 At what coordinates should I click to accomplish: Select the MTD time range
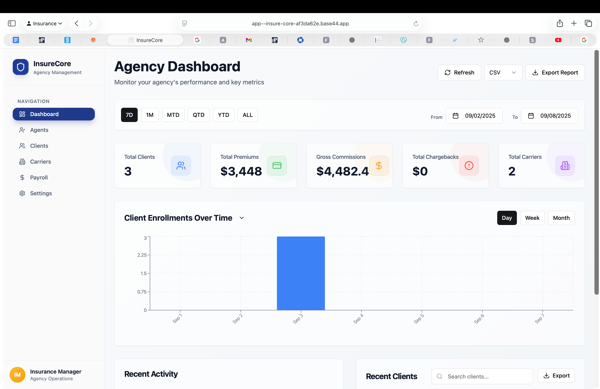(x=173, y=115)
